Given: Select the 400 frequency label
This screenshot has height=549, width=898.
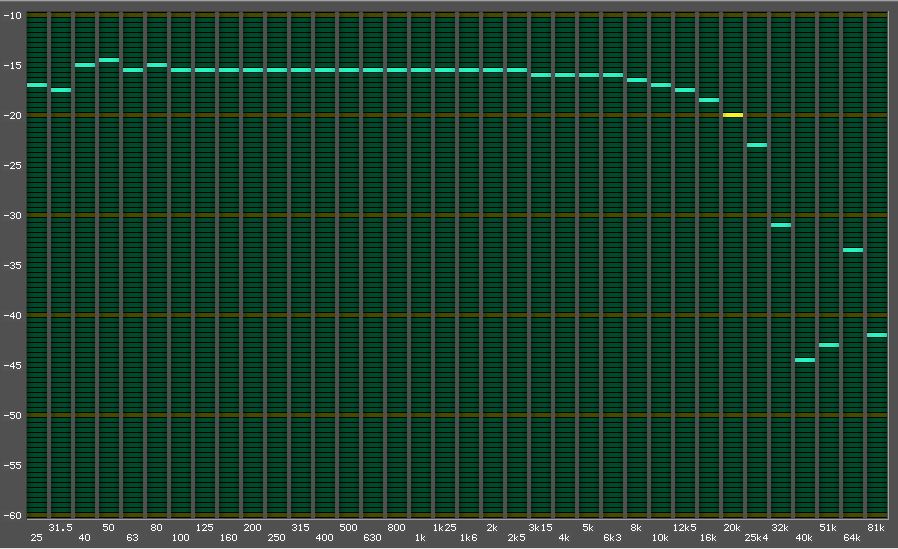Looking at the screenshot, I should pos(325,538).
